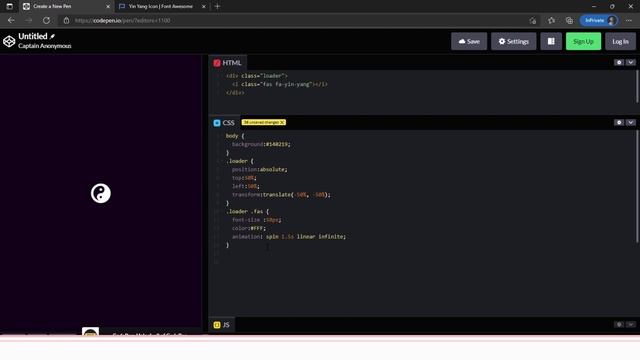Reload the page with refresh icon
This screenshot has width=640, height=360.
pos(47,20)
